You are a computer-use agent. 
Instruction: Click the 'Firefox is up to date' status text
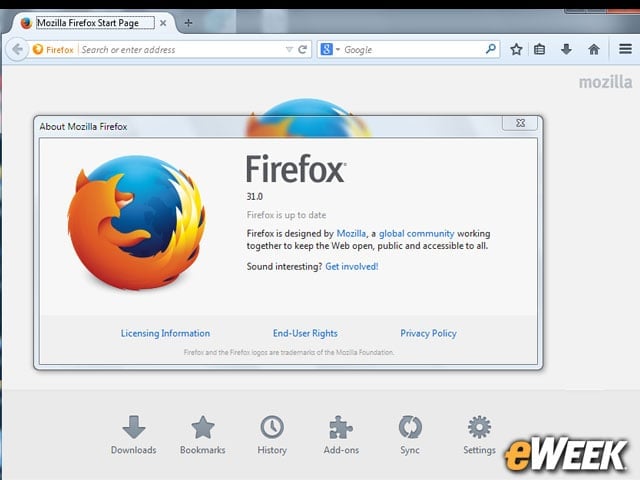tap(286, 215)
